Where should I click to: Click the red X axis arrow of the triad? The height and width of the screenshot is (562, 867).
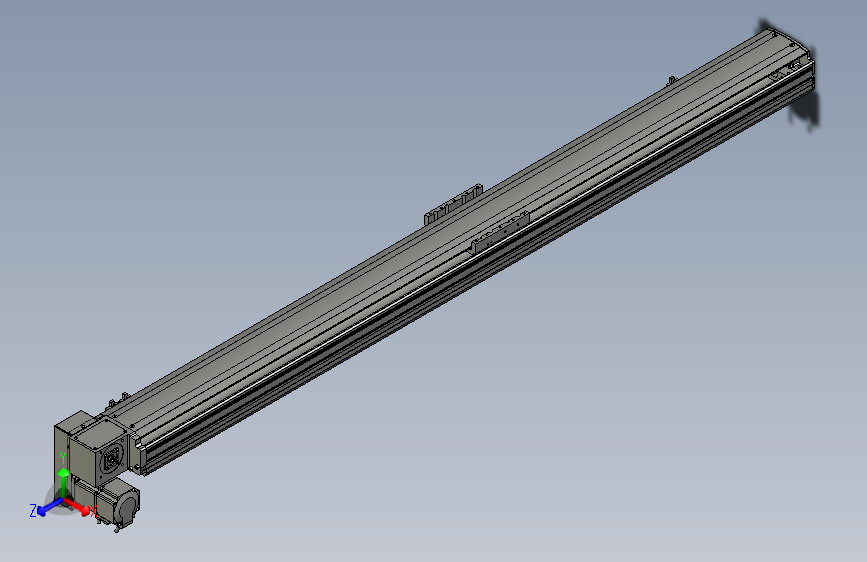pos(77,506)
